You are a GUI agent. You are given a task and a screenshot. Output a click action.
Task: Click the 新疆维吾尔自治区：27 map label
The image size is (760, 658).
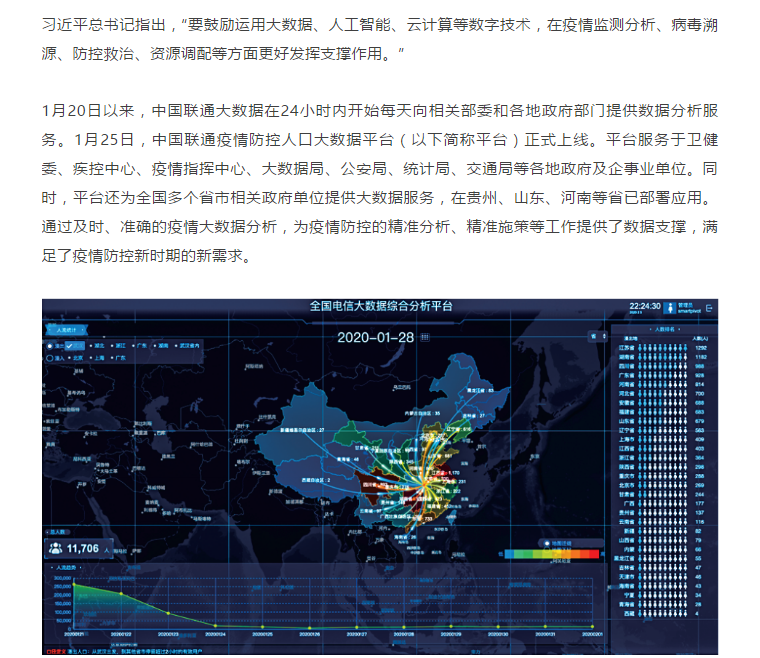tap(301, 430)
